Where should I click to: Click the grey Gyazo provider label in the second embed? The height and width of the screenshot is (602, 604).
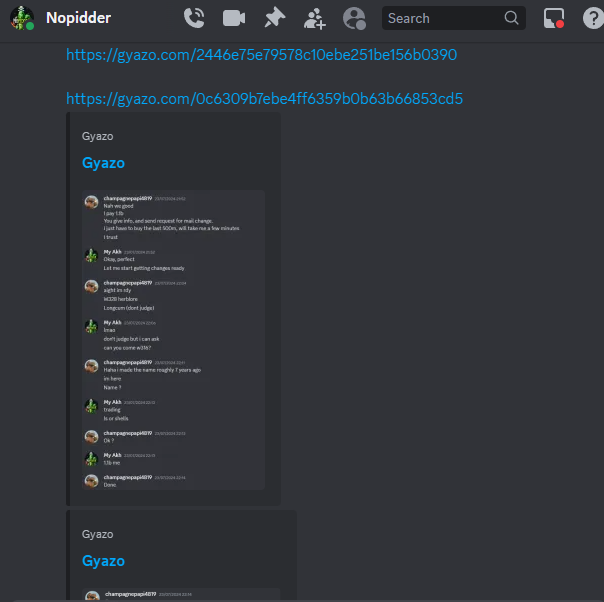click(97, 534)
